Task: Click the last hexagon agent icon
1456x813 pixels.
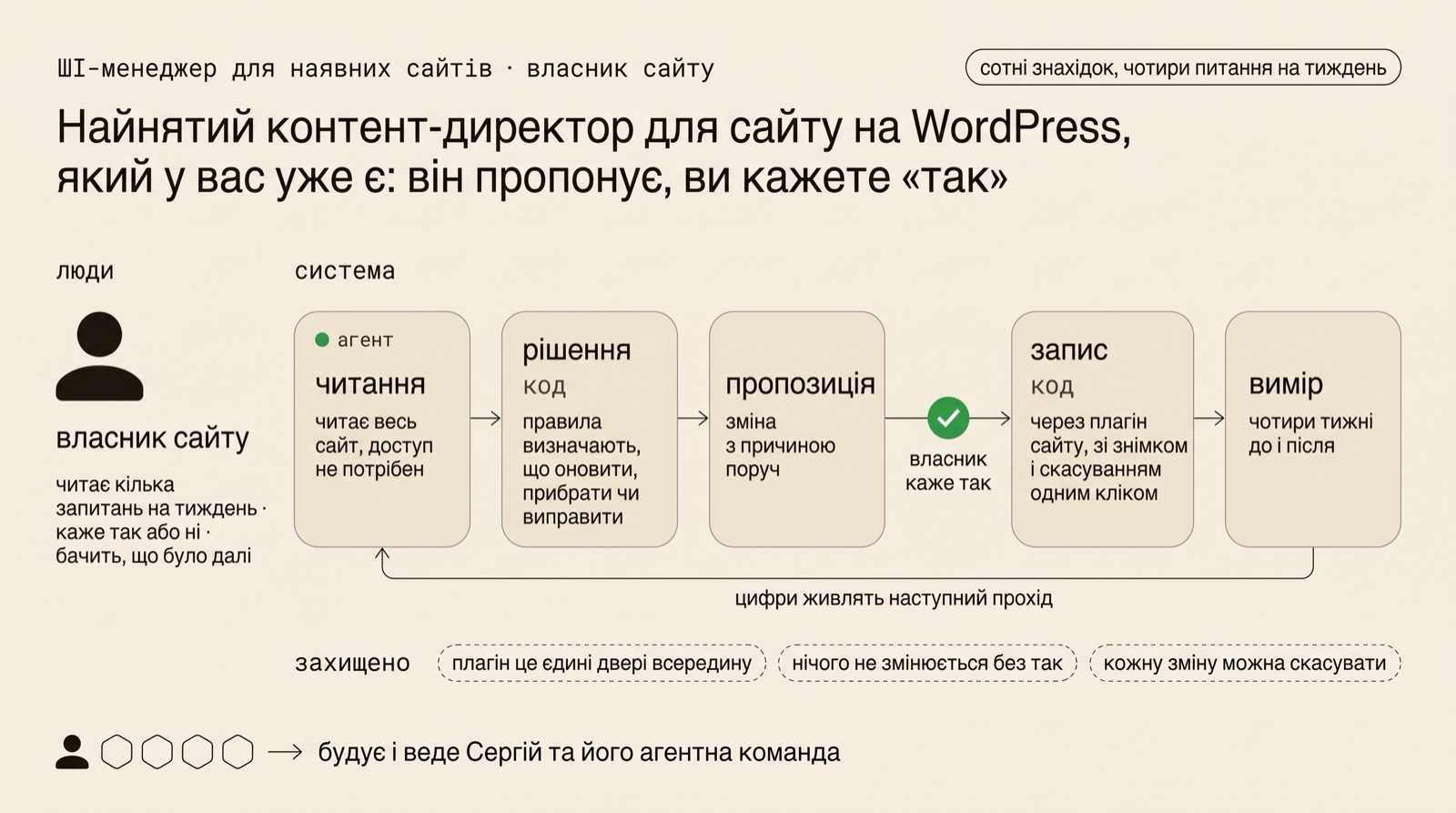Action: point(238,752)
